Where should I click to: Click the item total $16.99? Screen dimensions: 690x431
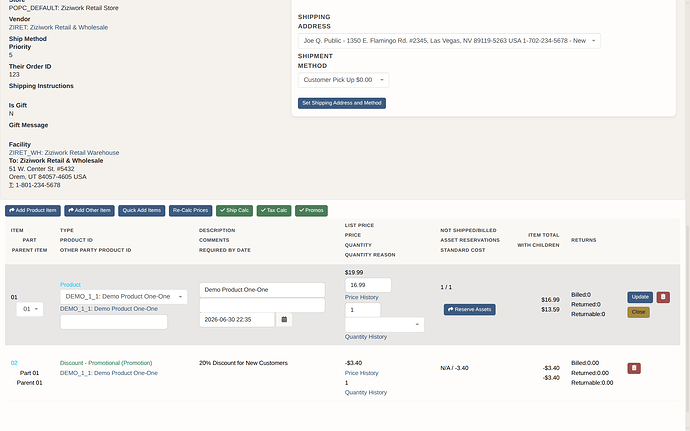pos(551,300)
